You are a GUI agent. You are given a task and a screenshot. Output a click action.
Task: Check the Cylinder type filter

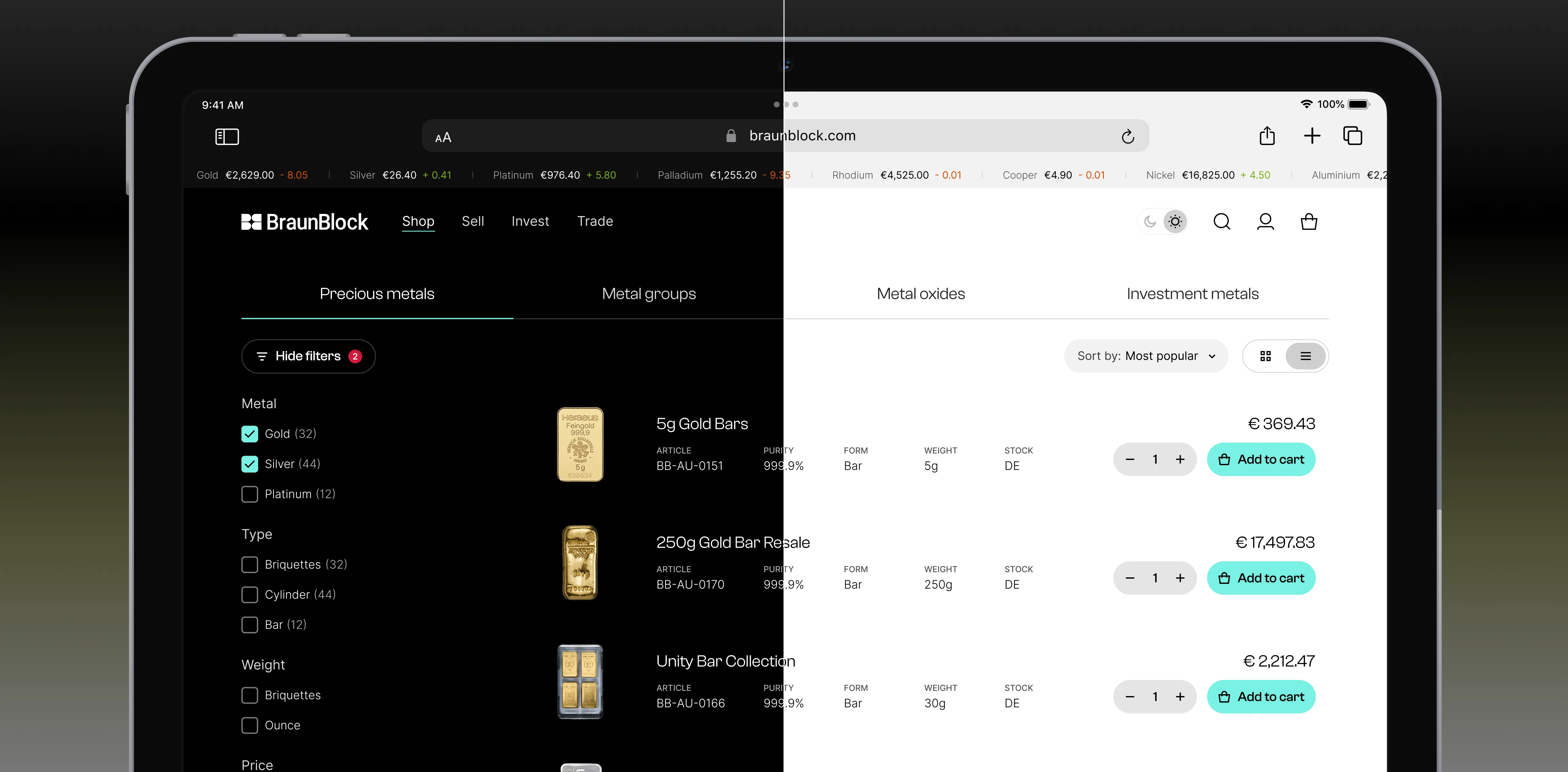point(249,594)
